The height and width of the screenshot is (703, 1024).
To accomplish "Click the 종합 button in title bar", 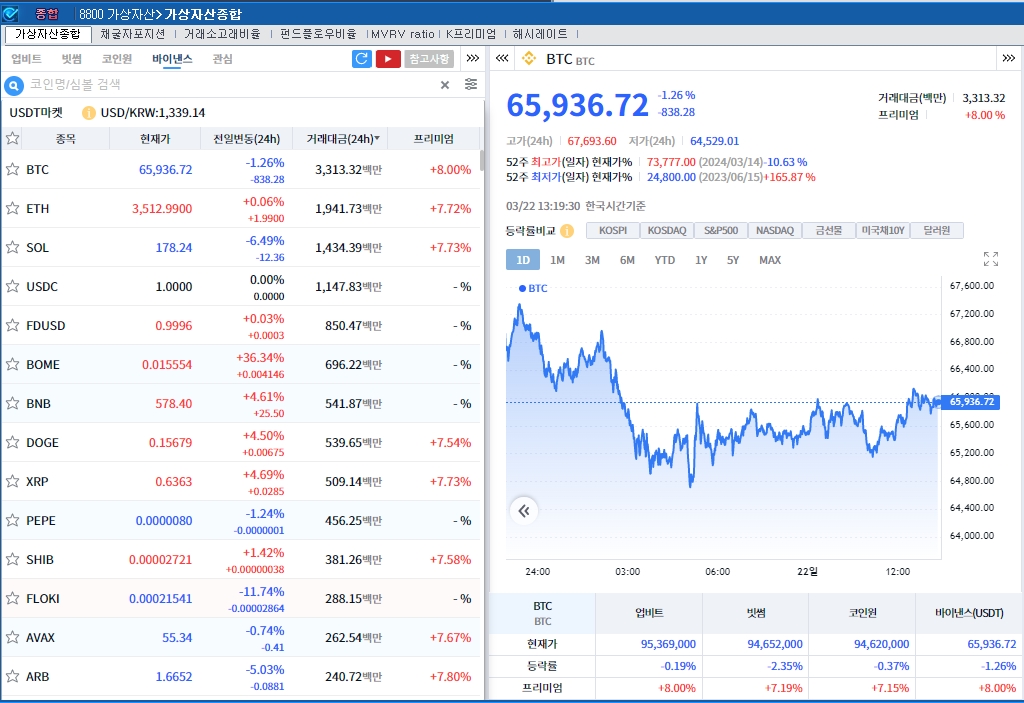I will click(x=46, y=14).
